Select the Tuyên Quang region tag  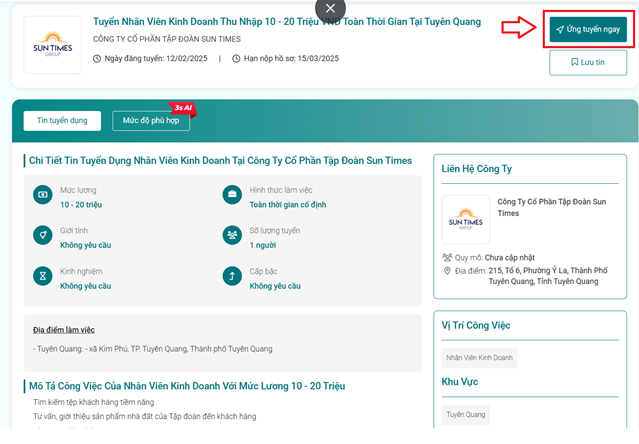point(465,413)
